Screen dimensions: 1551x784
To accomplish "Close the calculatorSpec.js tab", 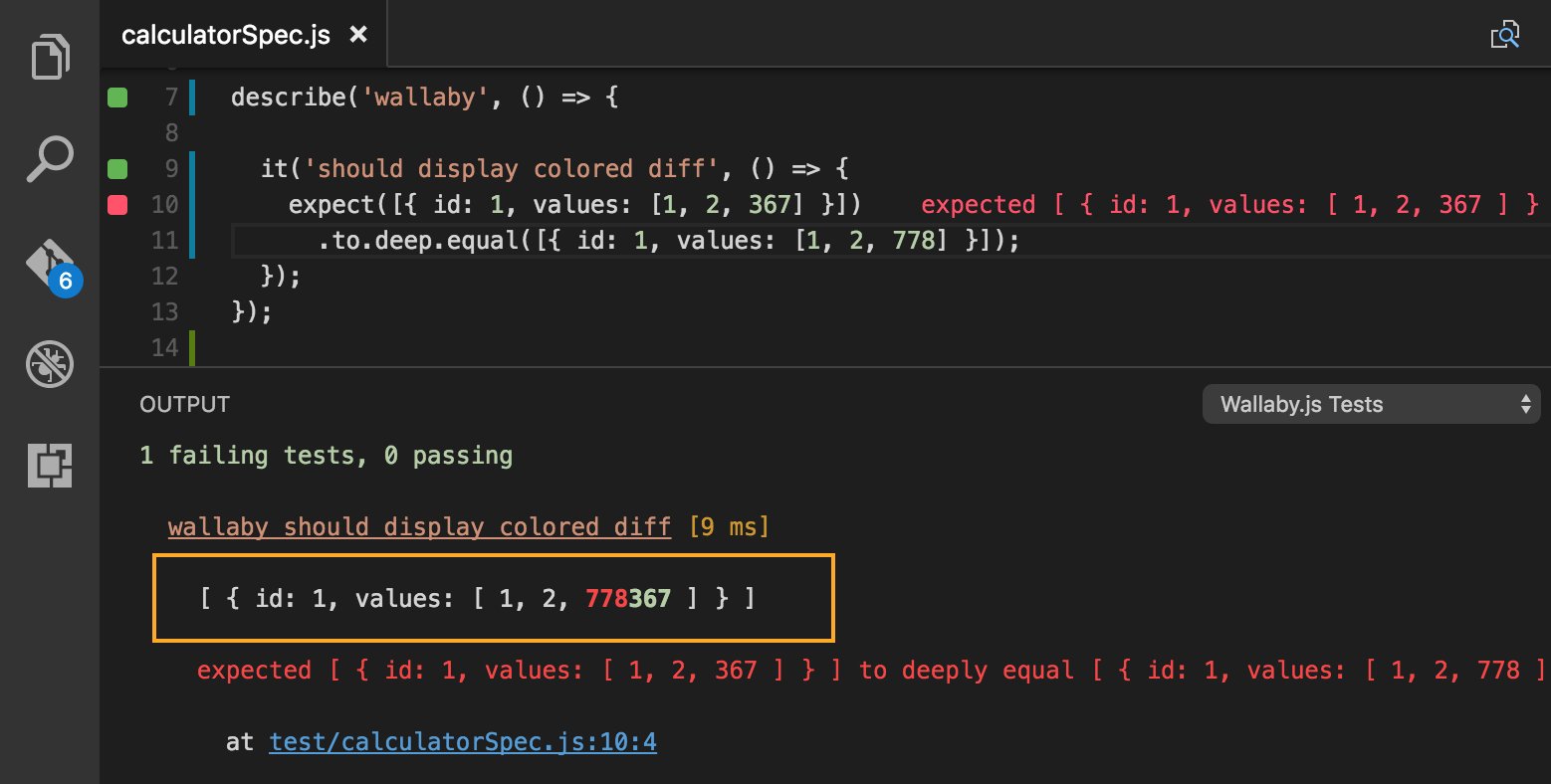I will (x=358, y=35).
